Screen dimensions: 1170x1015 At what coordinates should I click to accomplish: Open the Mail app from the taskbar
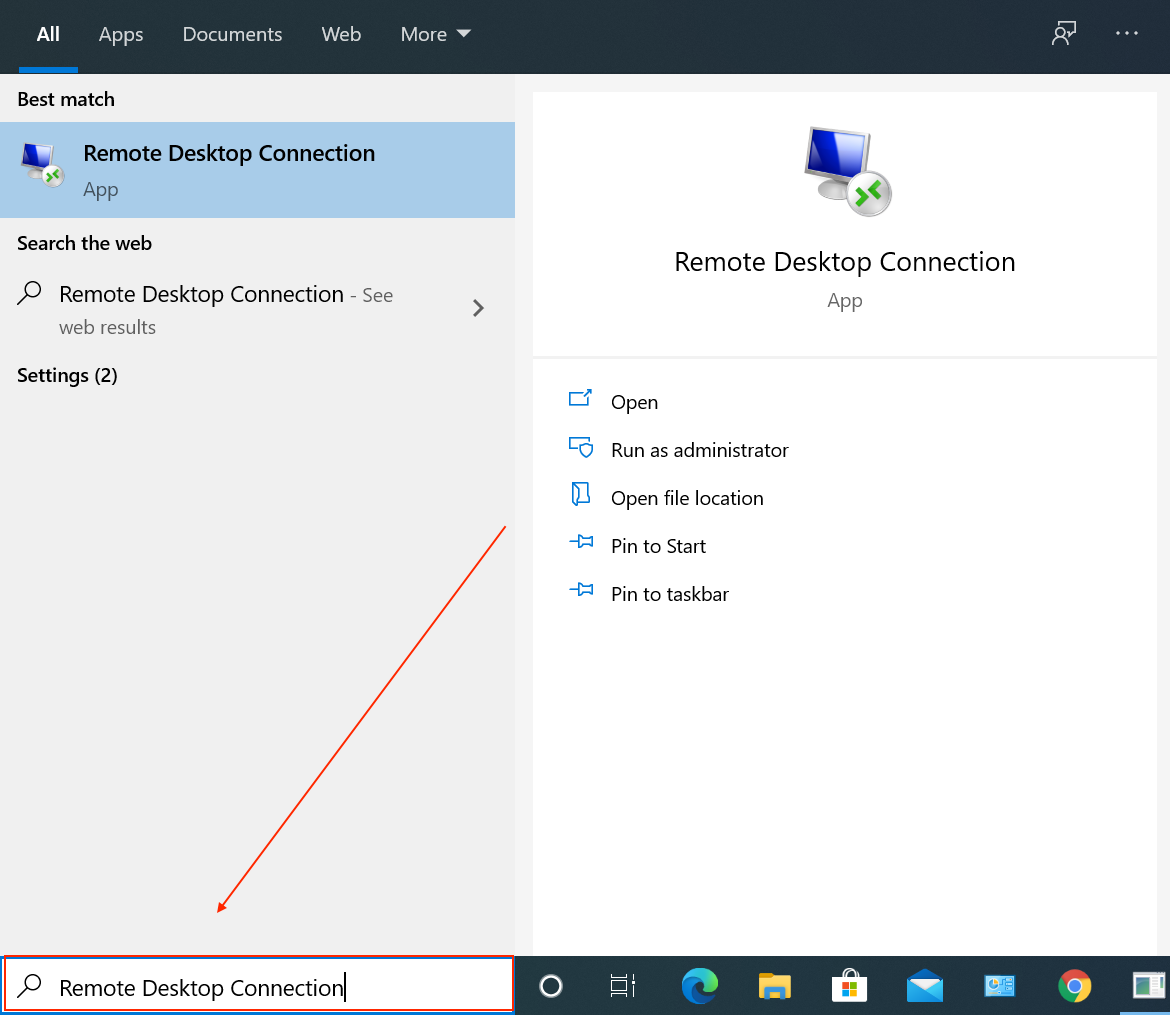(x=925, y=986)
